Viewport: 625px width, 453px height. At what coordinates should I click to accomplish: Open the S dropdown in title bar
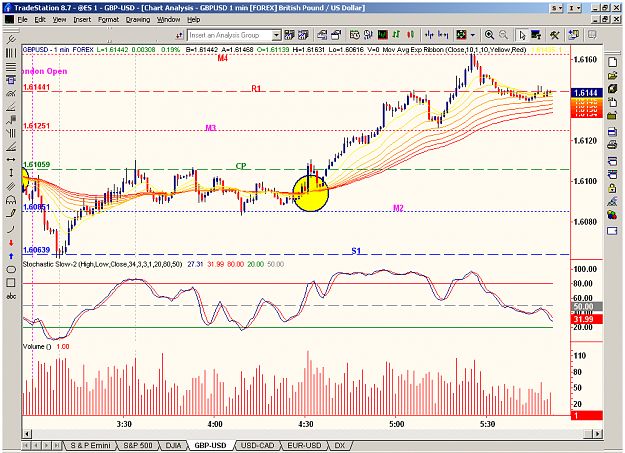click(x=557, y=8)
